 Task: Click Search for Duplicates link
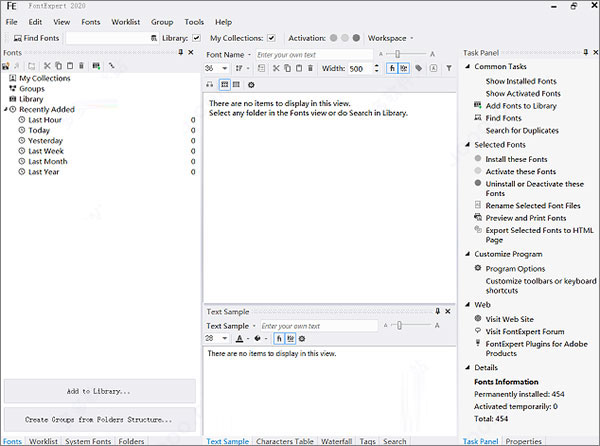tap(522, 130)
